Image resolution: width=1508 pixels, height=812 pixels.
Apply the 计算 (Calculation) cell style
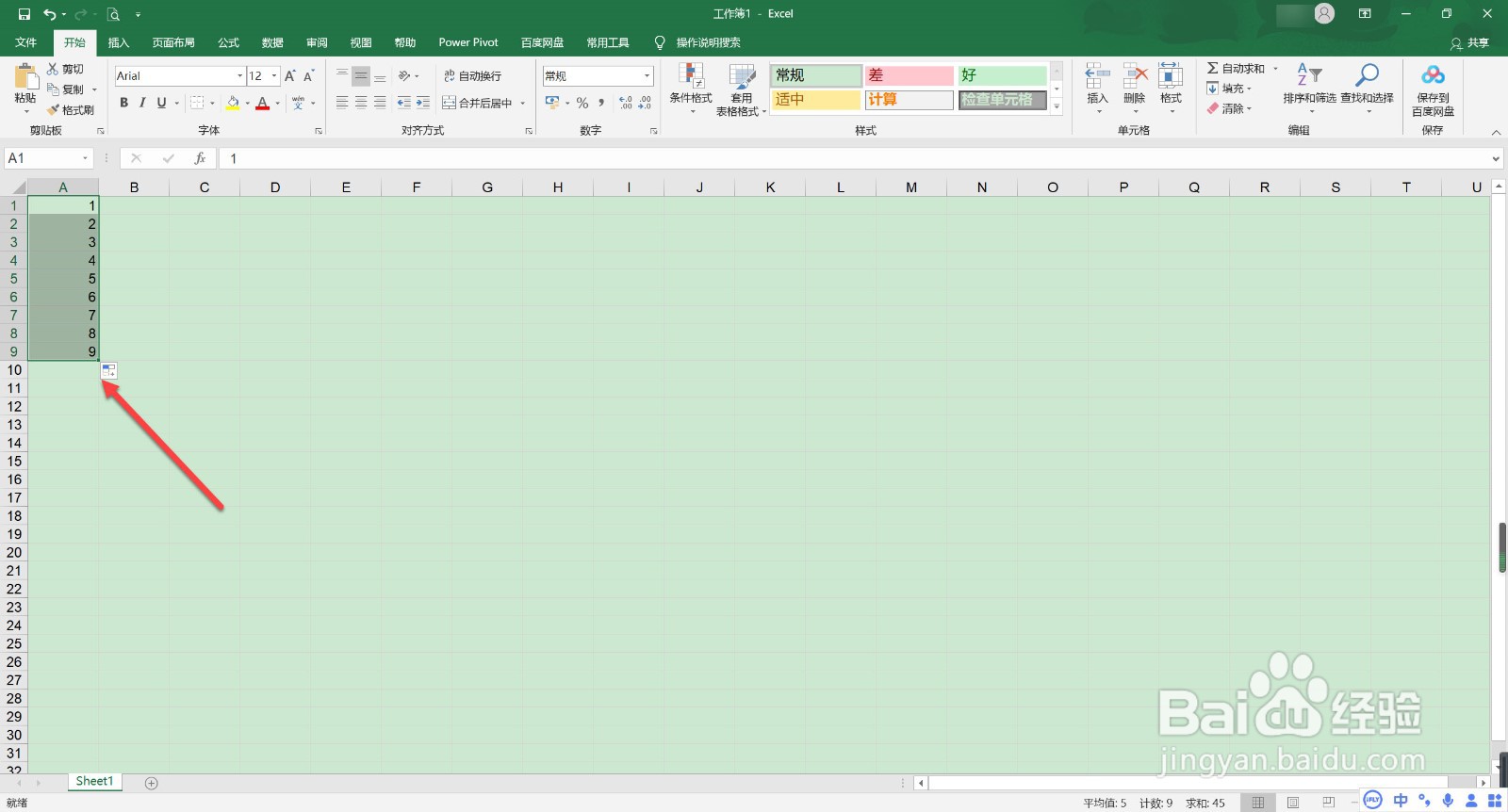(910, 100)
